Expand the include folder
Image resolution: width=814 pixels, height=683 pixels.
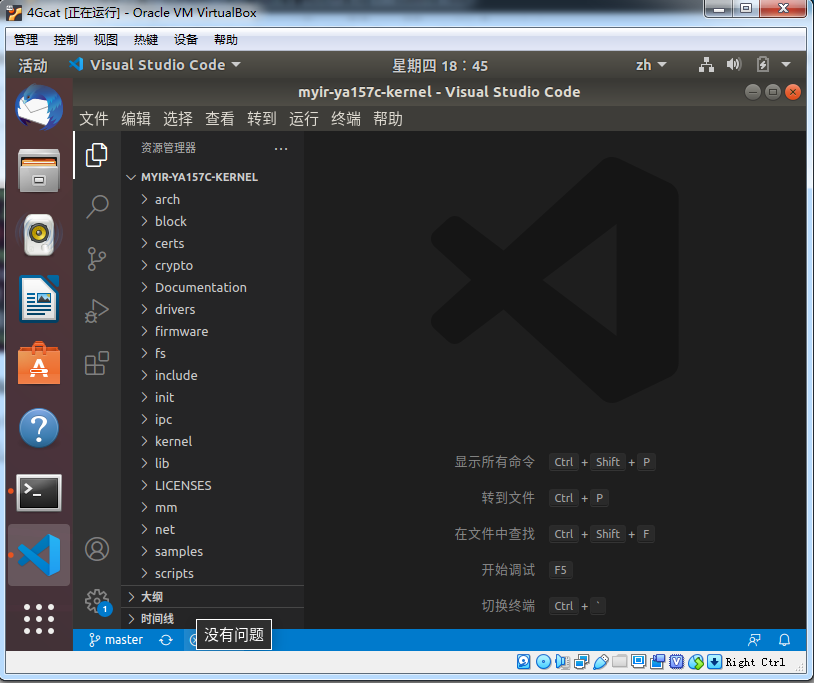pyautogui.click(x=213, y=375)
